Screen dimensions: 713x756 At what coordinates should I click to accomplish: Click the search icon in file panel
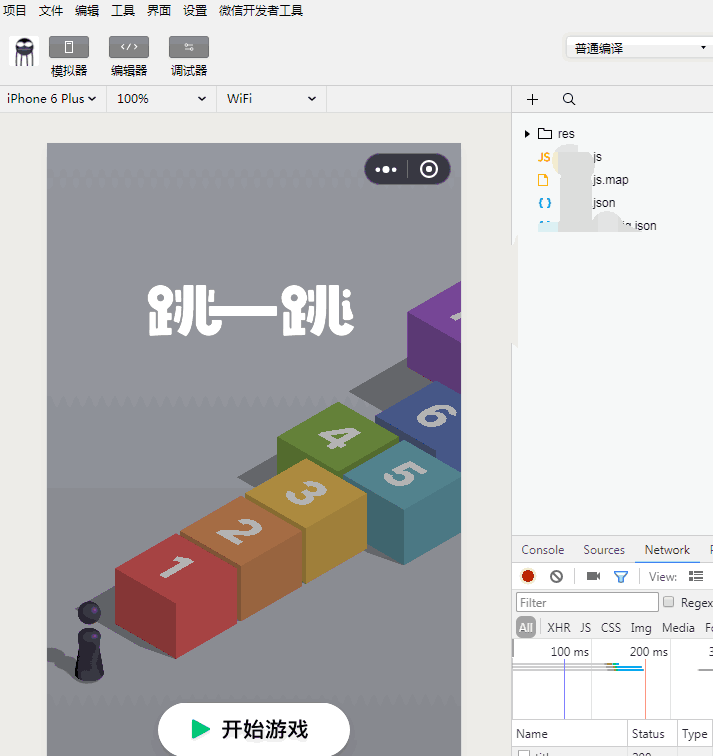pos(569,99)
